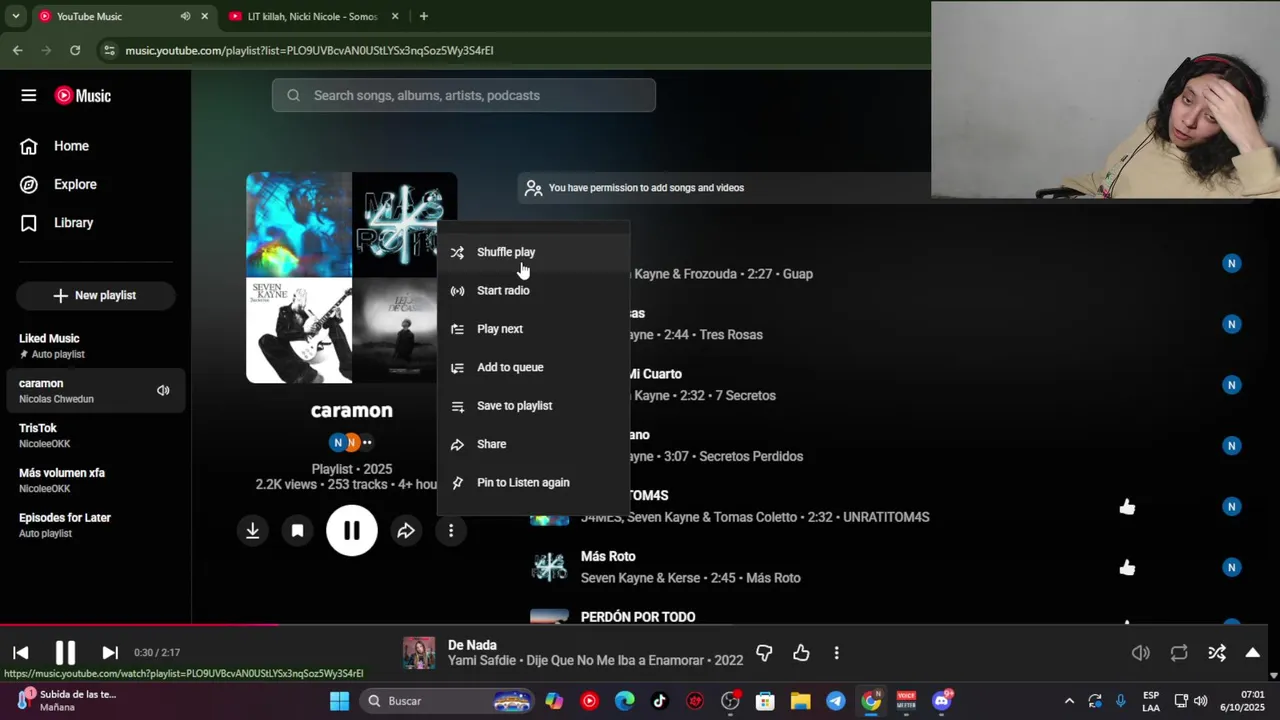1280x720 pixels.
Task: Click PERDÓN POR TODO track title
Action: [x=638, y=617]
